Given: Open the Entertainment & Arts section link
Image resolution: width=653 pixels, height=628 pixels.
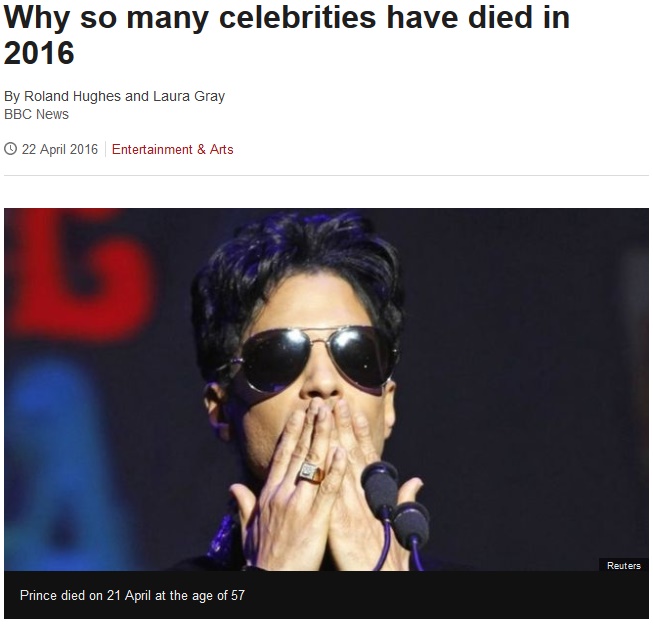Looking at the screenshot, I should [x=172, y=150].
